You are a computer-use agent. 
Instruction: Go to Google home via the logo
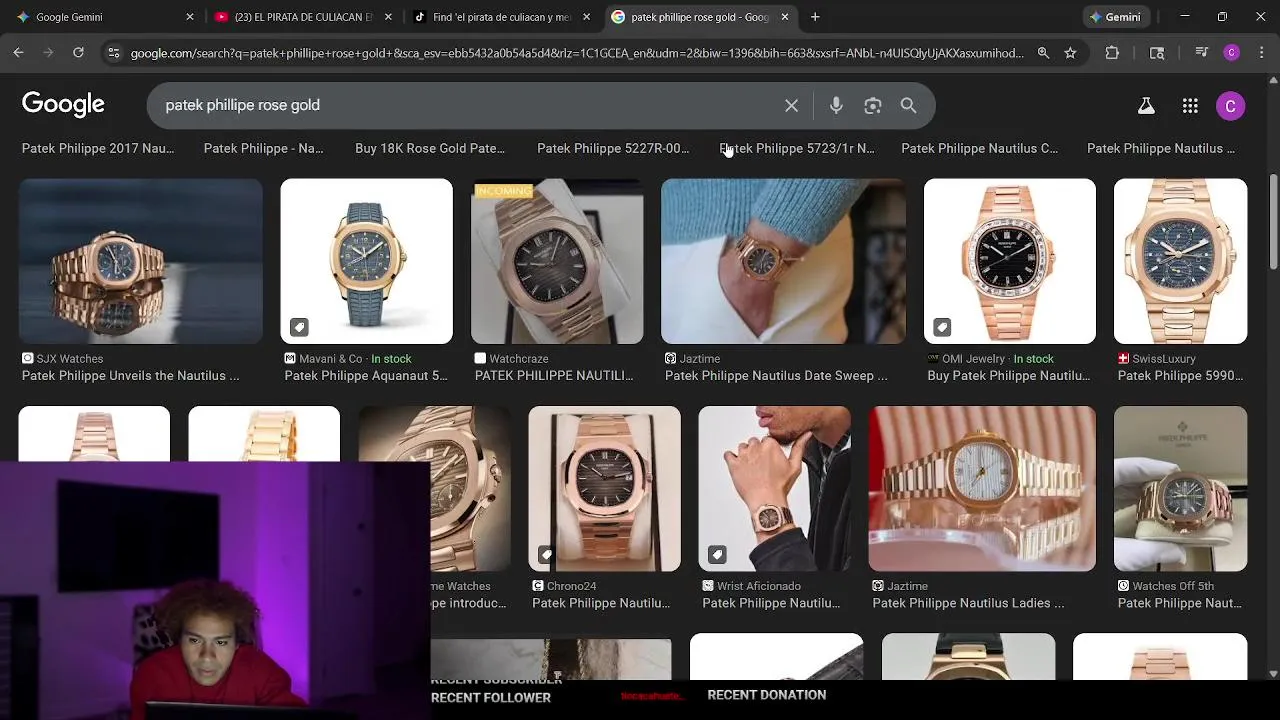click(x=63, y=104)
